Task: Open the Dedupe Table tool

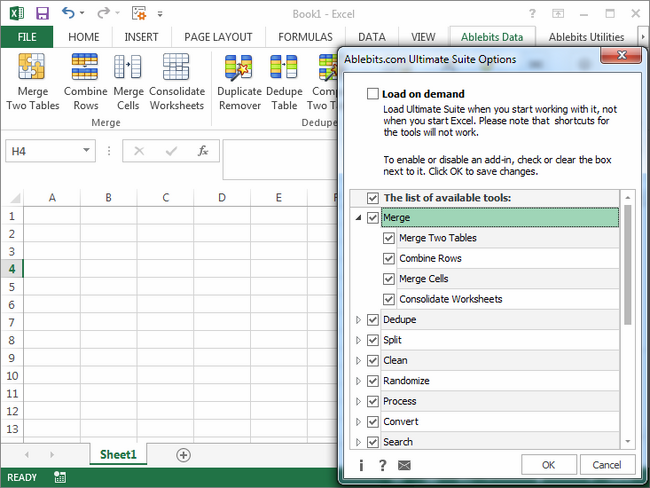Action: (284, 82)
